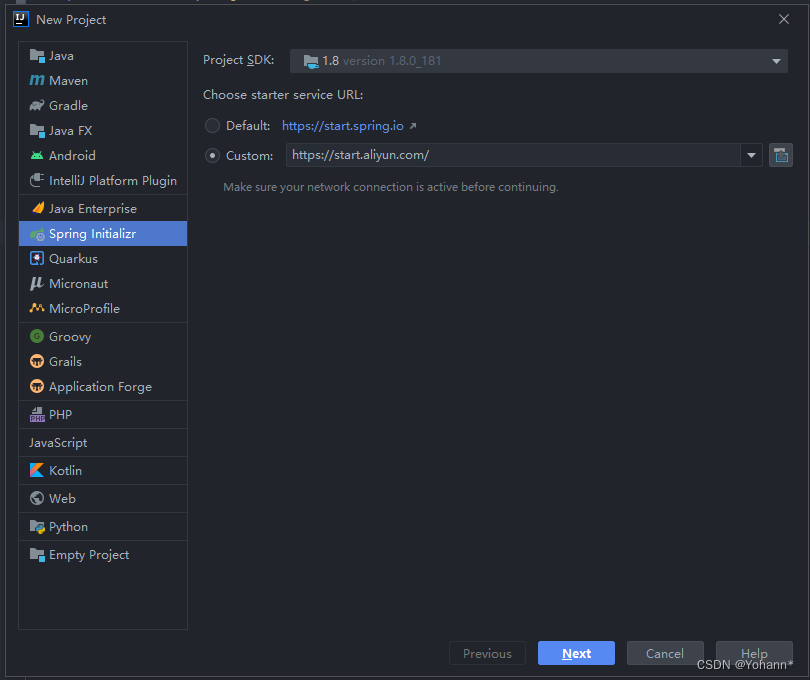Image resolution: width=810 pixels, height=680 pixels.
Task: Click the Quarkus icon
Action: point(37,258)
